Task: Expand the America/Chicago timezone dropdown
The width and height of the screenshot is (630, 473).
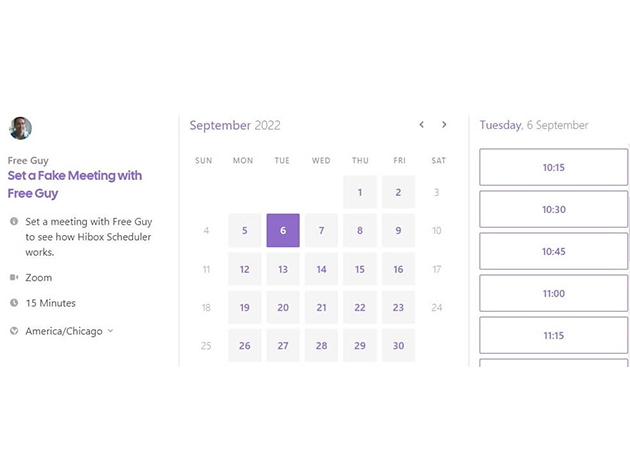Action: click(x=70, y=331)
